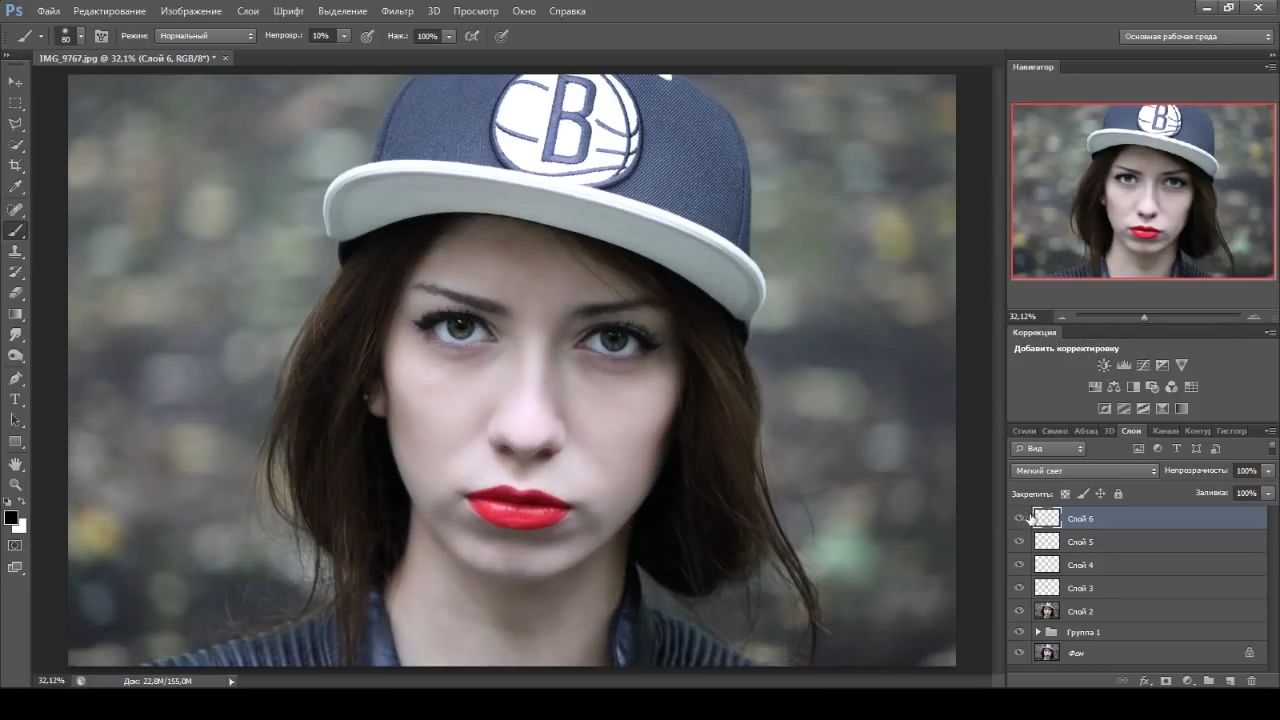The width and height of the screenshot is (1280, 720).
Task: Create a new layer from Layers panel footer
Action: 1230,681
